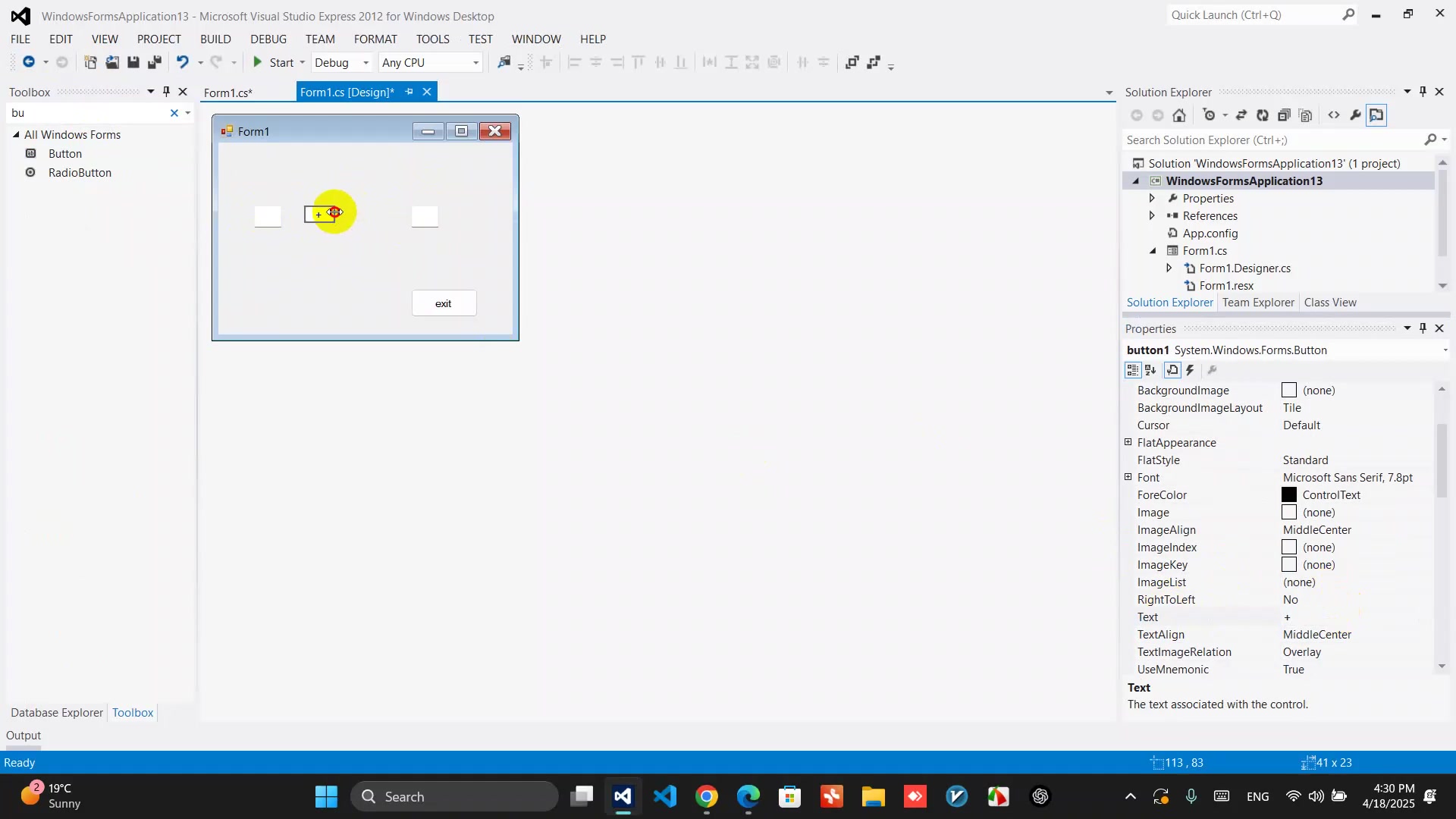This screenshot has height=819, width=1456.
Task: Click Collapse All icon in Solution Explorer
Action: click(x=1283, y=115)
